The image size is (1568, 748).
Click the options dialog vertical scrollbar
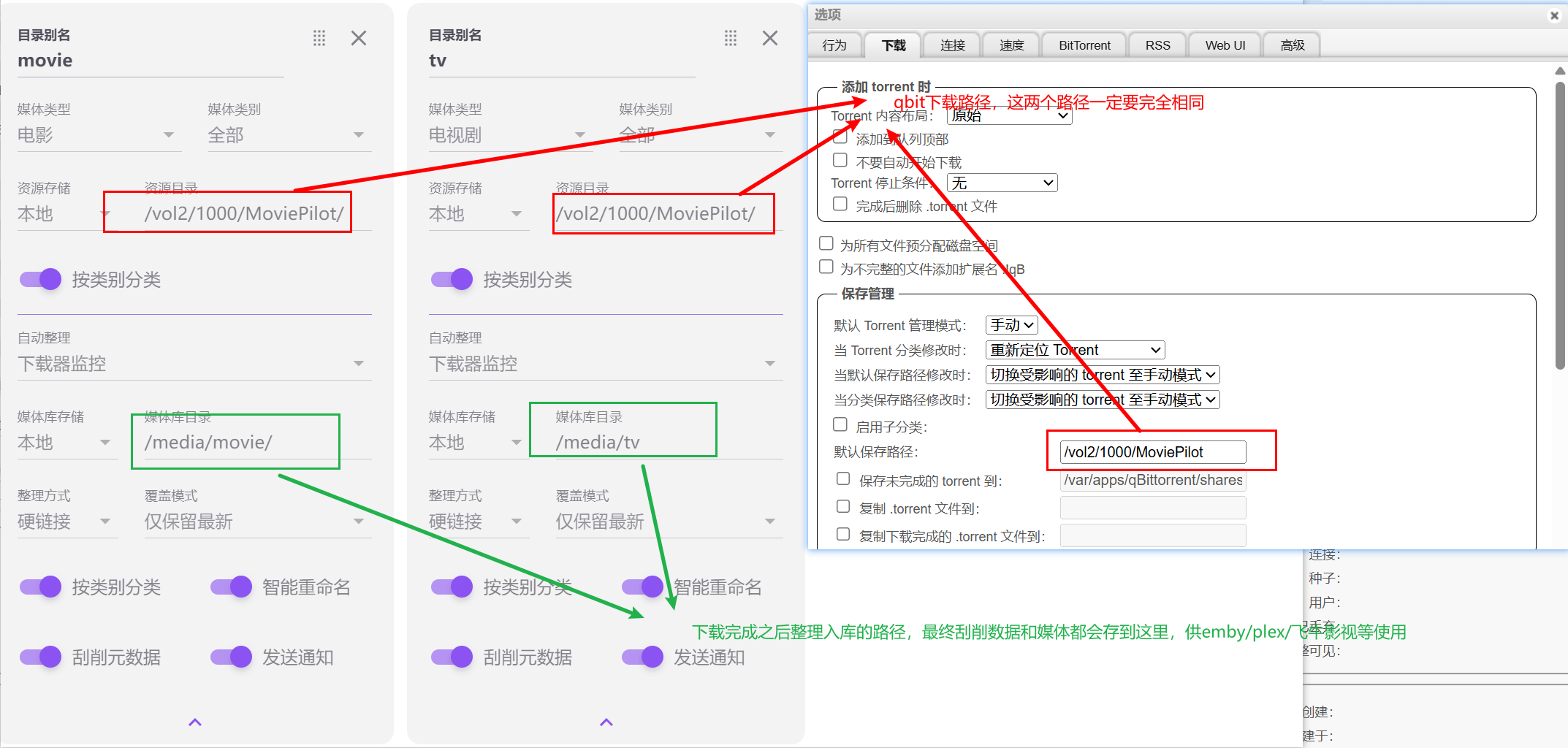[1560, 219]
